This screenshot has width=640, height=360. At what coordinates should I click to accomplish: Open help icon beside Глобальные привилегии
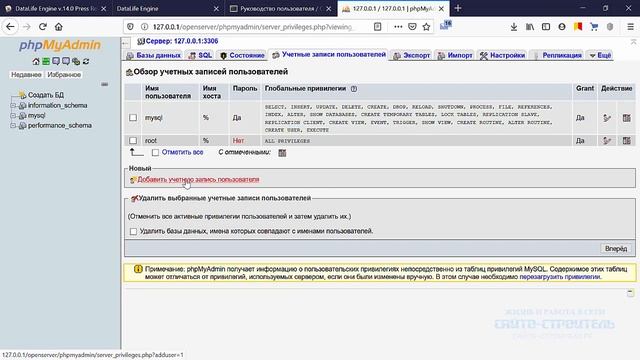pyautogui.click(x=354, y=89)
